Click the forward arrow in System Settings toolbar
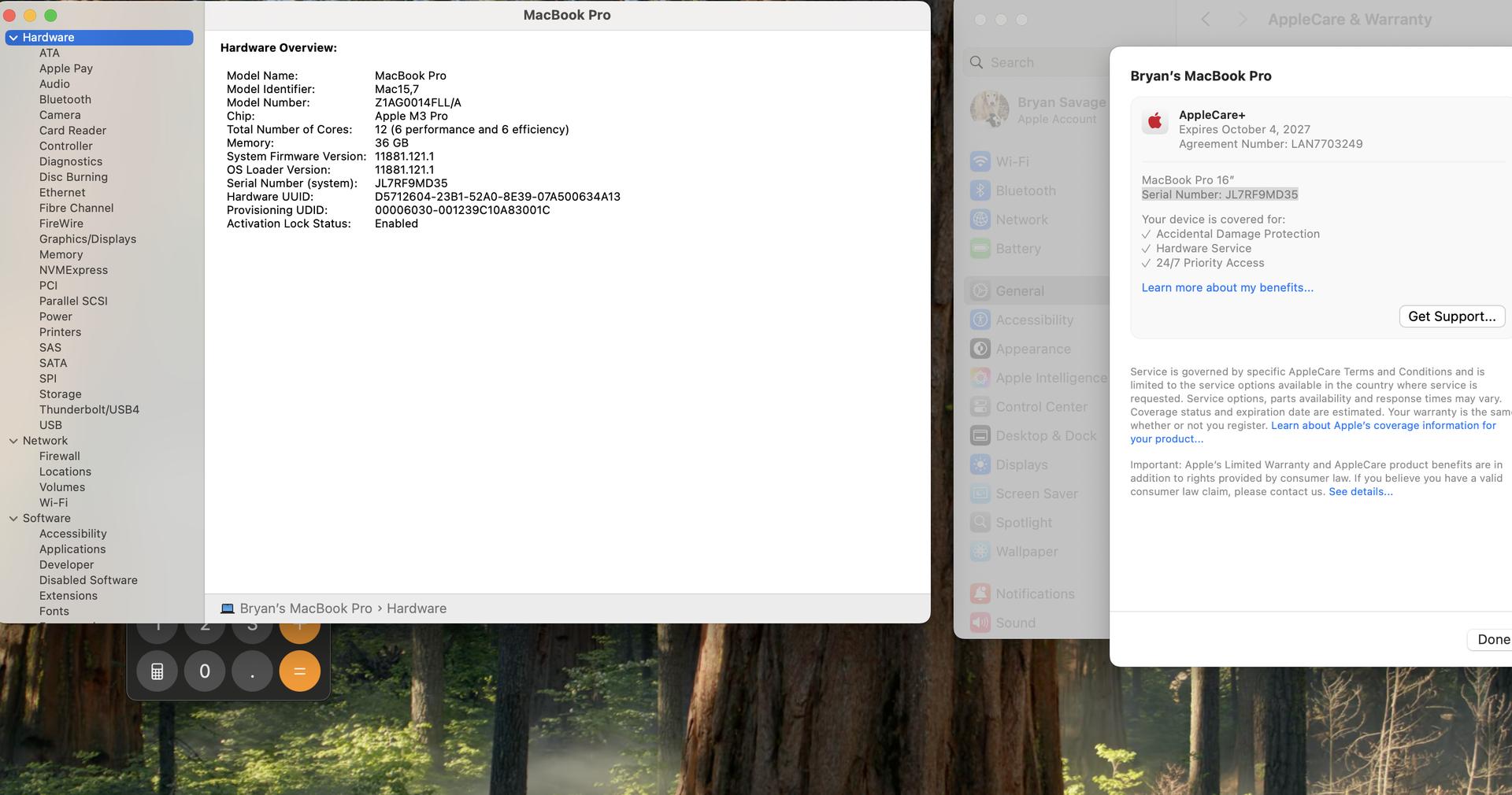 (1242, 20)
